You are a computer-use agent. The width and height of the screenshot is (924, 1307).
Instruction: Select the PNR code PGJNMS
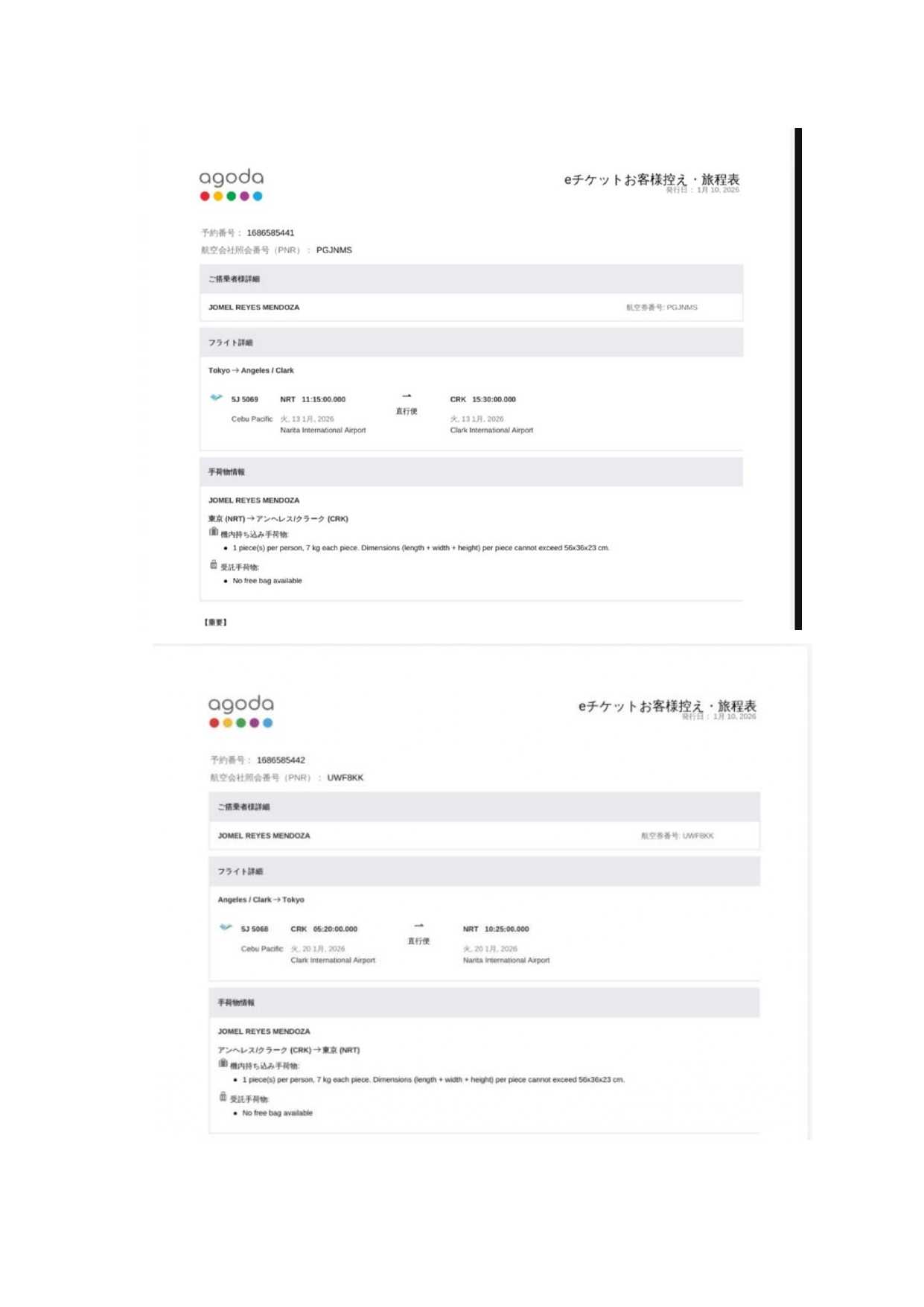pyautogui.click(x=334, y=250)
